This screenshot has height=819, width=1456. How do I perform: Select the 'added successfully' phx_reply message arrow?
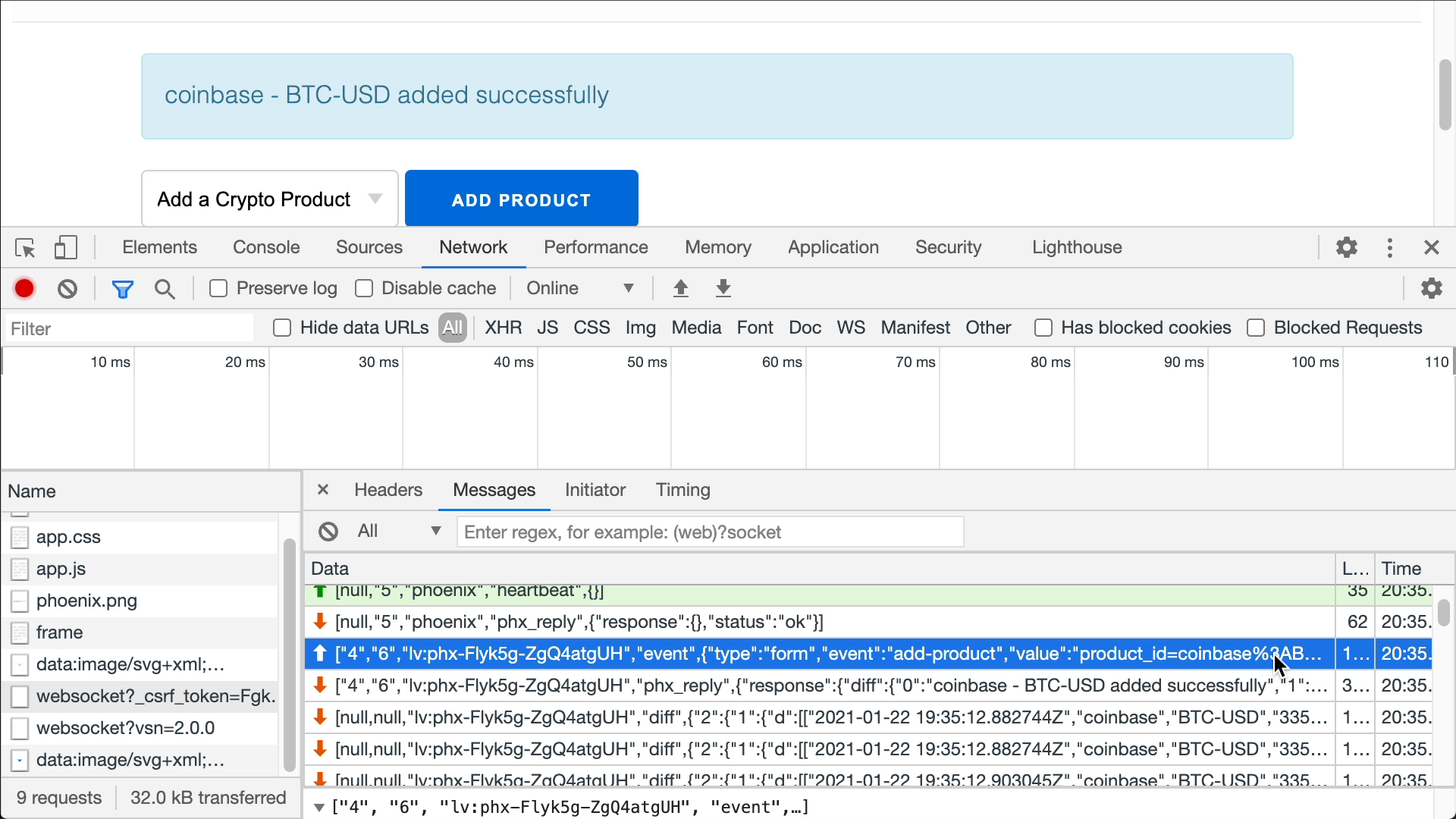[320, 685]
